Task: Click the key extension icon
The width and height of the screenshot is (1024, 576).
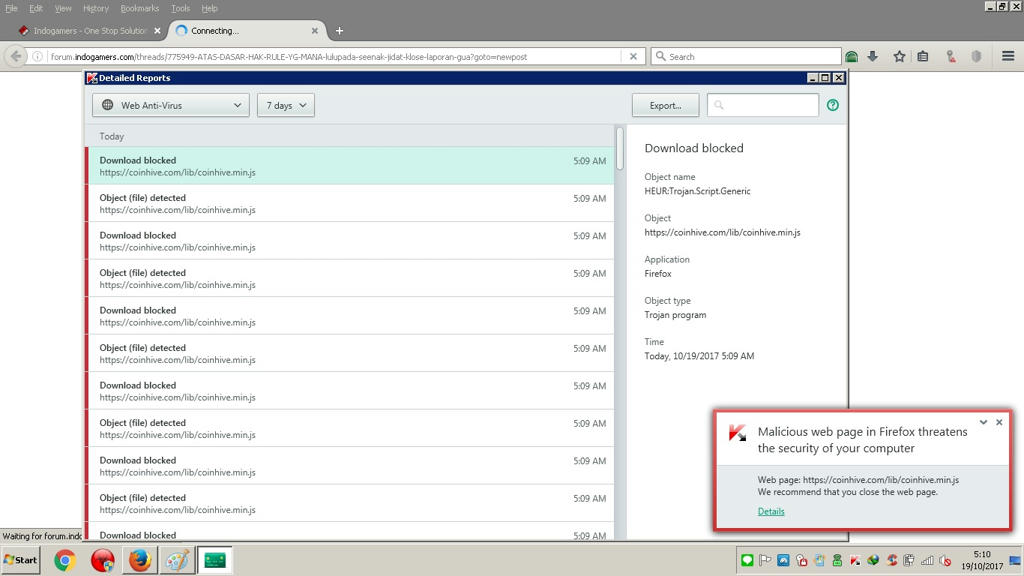Action: 951,57
